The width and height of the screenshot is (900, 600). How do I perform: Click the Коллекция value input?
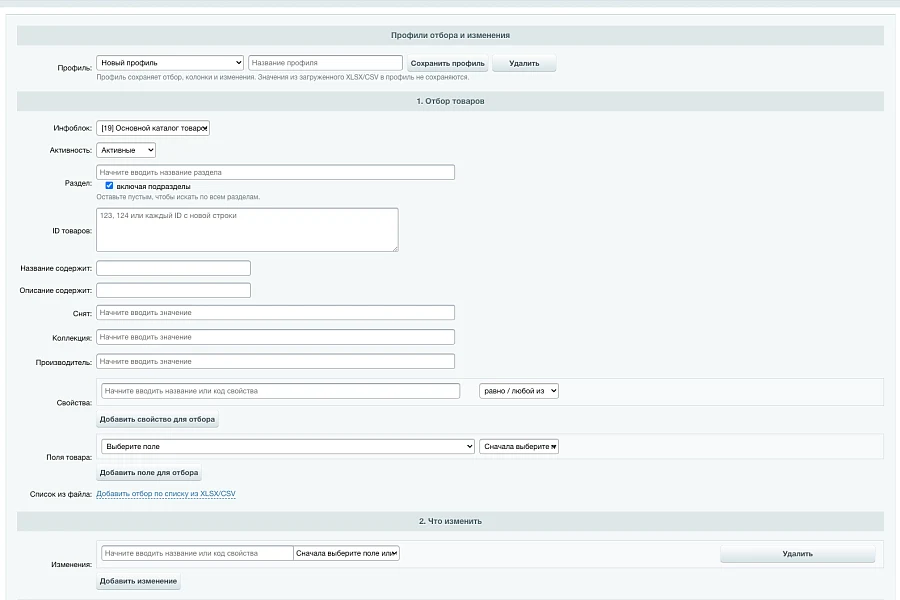click(x=276, y=337)
